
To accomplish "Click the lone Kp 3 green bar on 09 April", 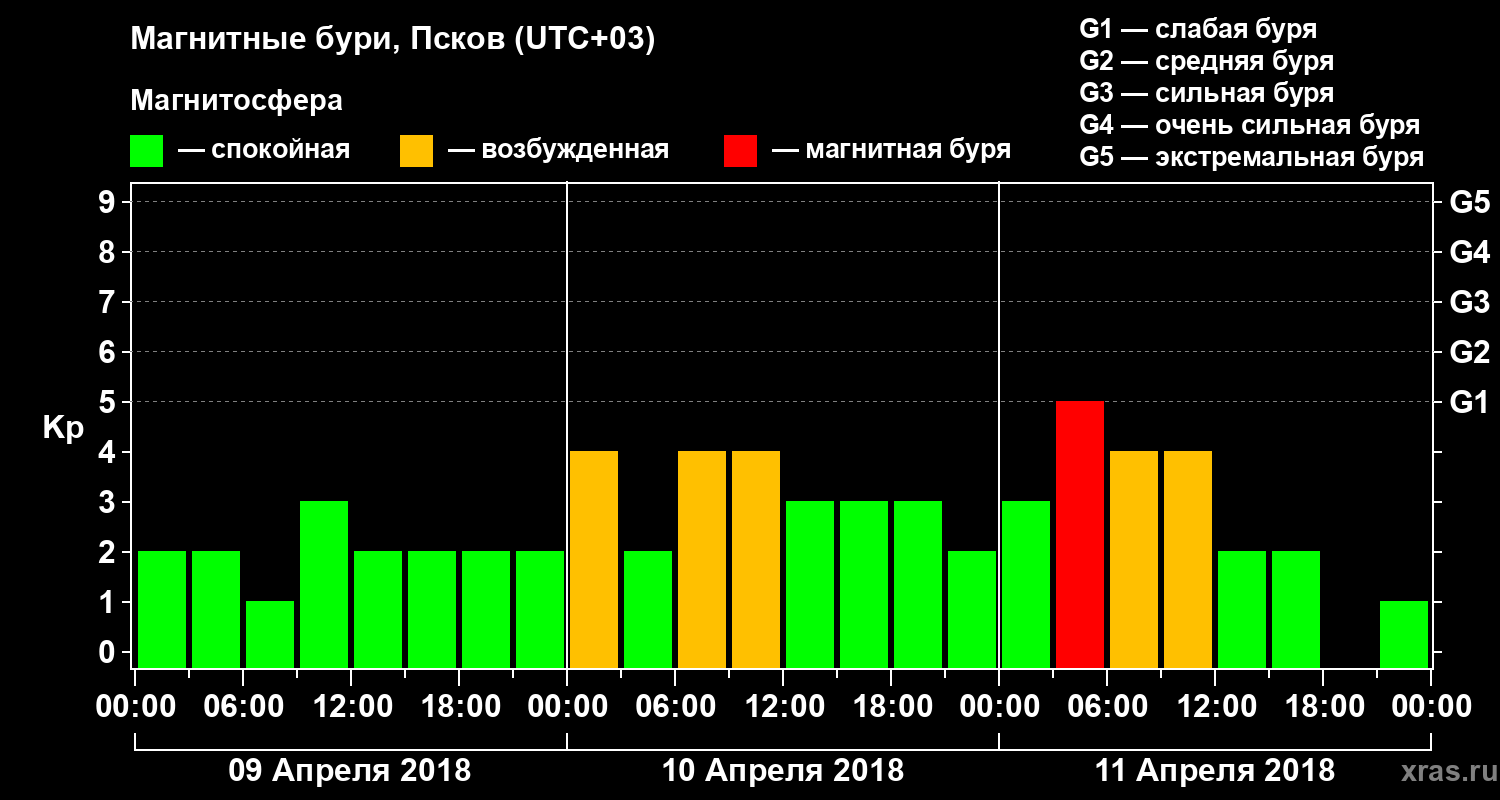I will (x=324, y=584).
